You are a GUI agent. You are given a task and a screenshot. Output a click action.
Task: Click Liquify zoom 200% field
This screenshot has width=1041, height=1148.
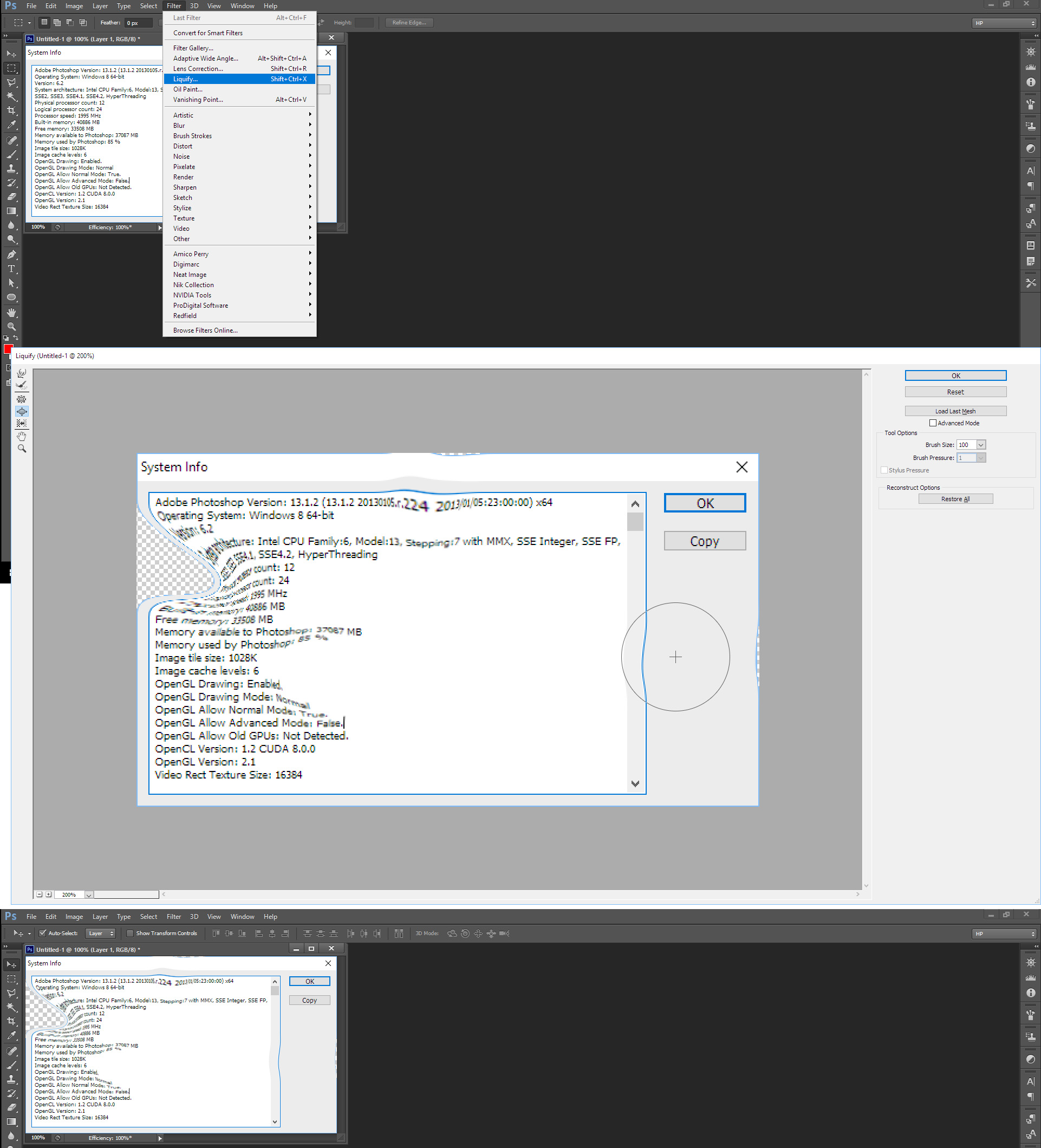[69, 894]
